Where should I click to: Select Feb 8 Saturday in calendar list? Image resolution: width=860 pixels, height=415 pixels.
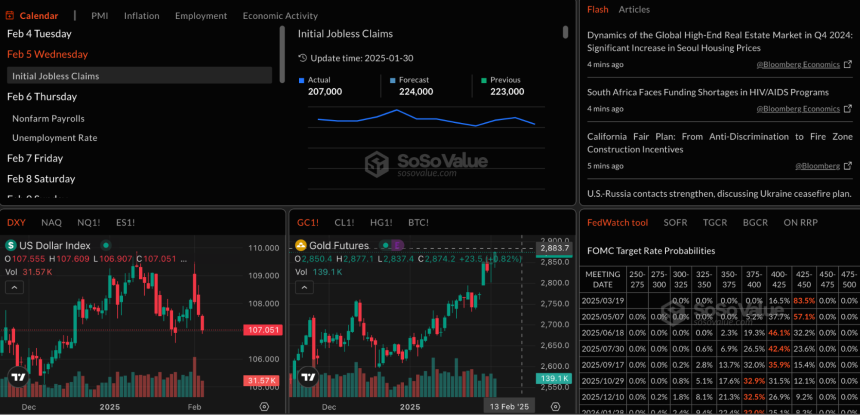tap(41, 179)
